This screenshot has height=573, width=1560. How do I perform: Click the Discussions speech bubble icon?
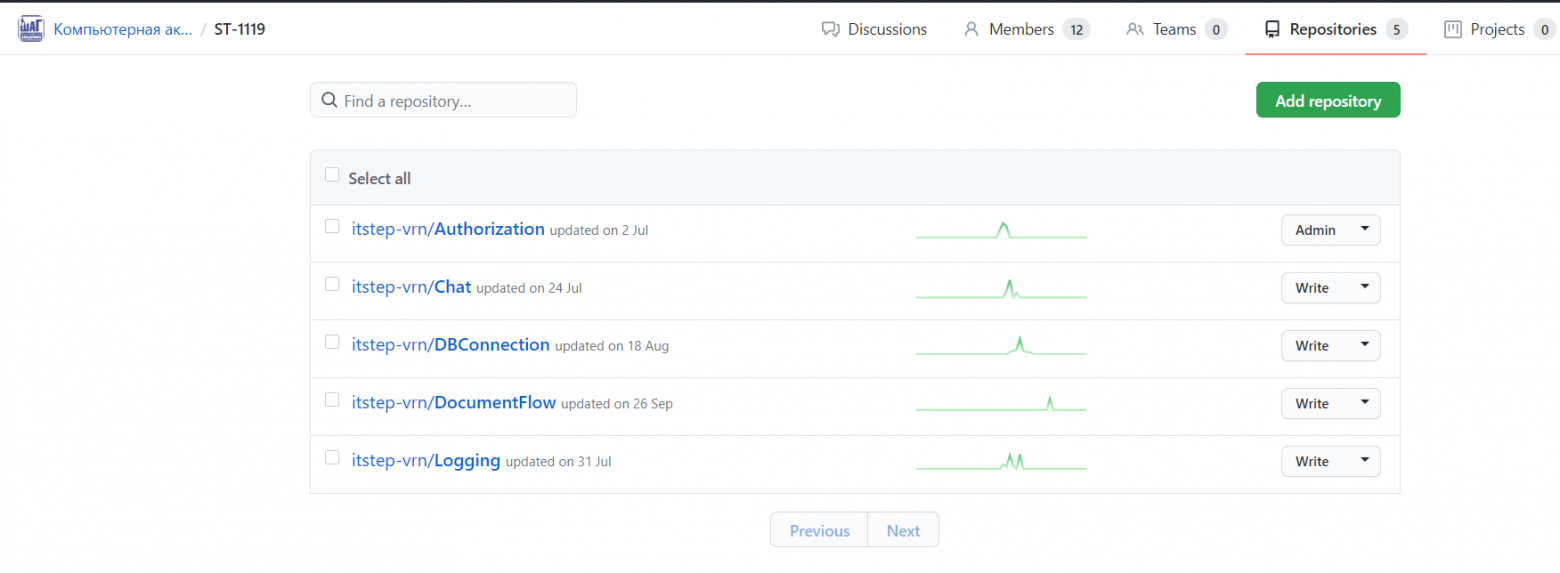point(830,30)
